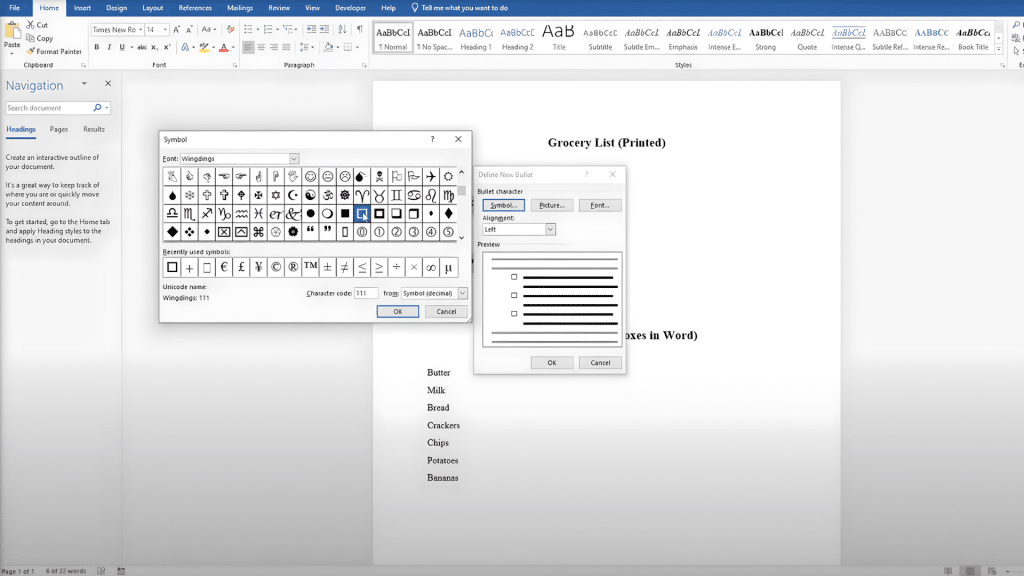
Task: Apply italic formatting
Action: click(110, 47)
